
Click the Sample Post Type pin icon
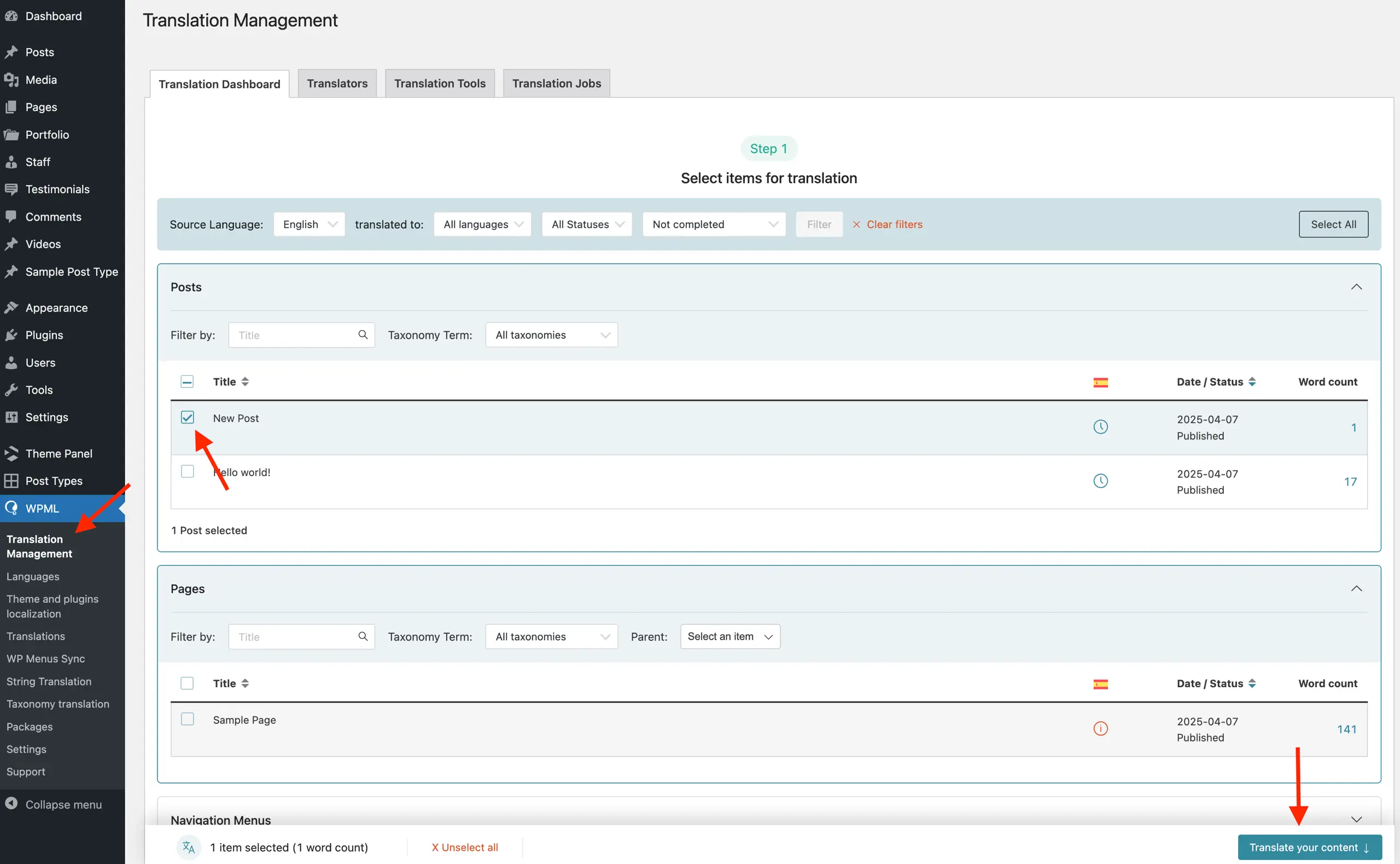click(11, 271)
